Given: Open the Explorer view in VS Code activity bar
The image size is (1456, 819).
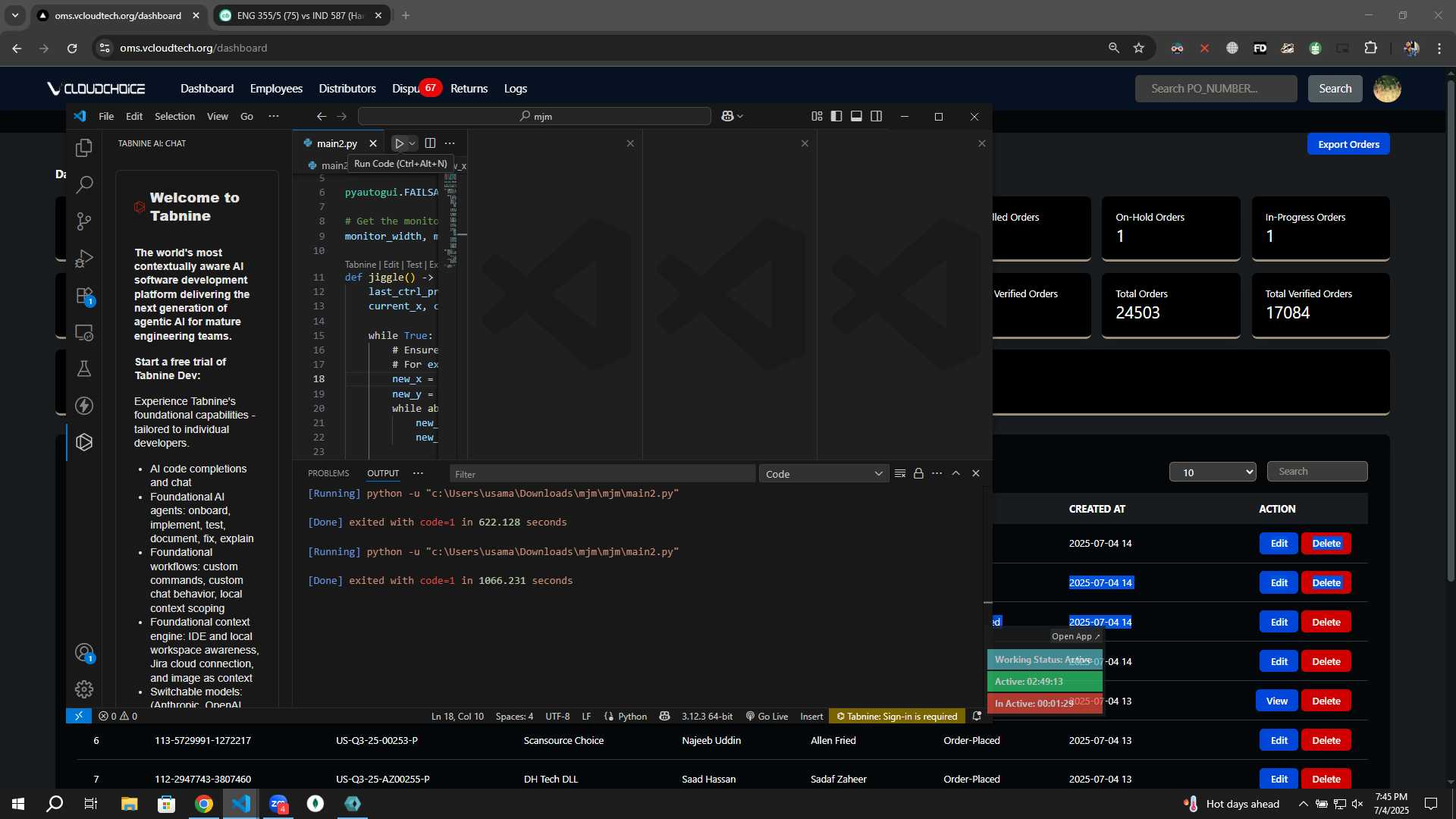Looking at the screenshot, I should tap(84, 147).
